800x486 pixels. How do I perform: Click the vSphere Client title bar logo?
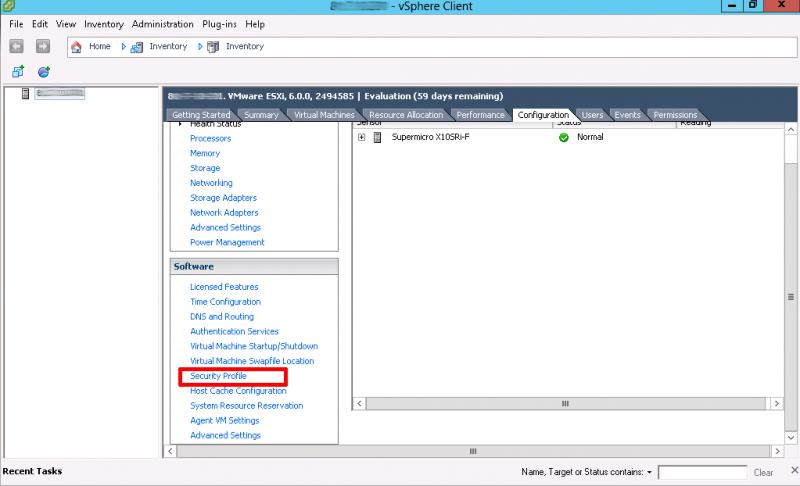coord(8,6)
